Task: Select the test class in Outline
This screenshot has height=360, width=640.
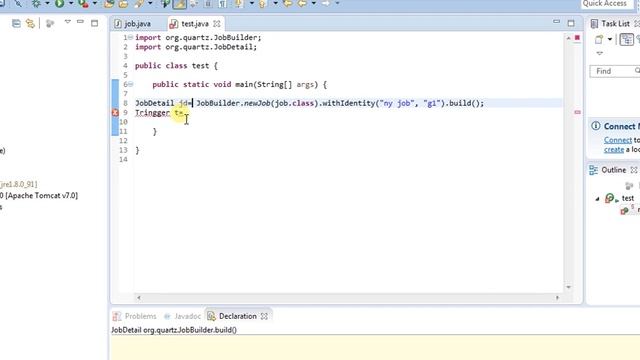Action: point(628,198)
